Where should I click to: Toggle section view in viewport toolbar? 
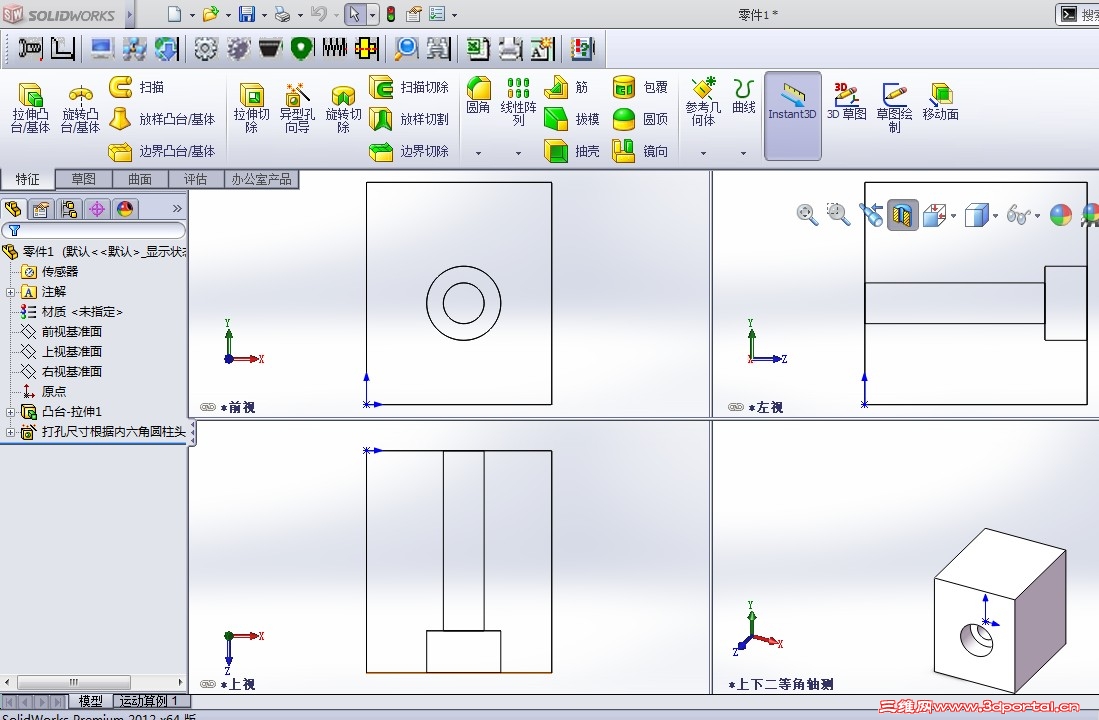click(903, 215)
